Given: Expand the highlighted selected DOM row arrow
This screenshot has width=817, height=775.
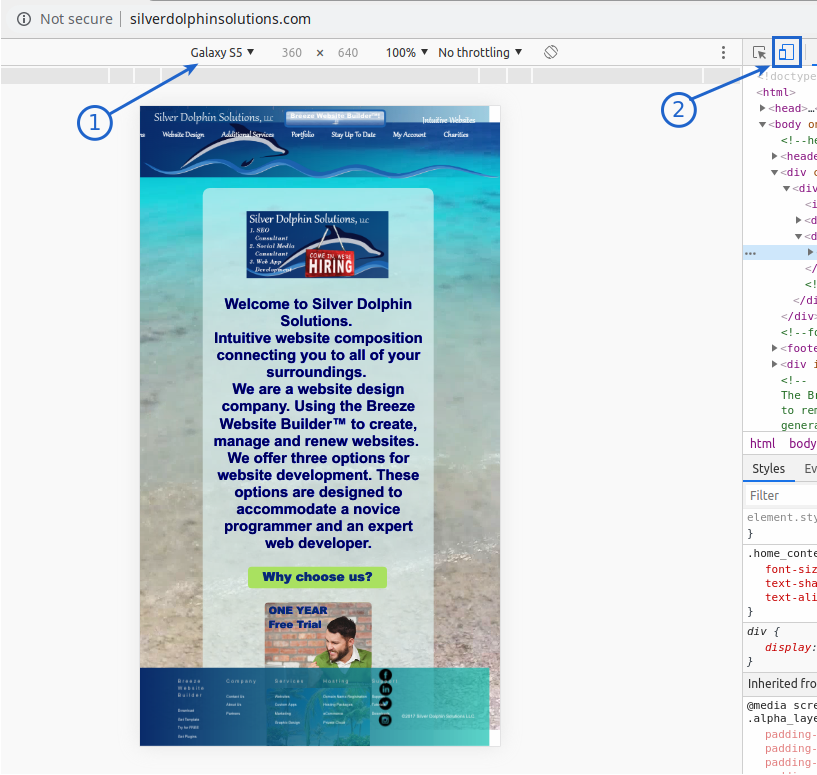Looking at the screenshot, I should coord(810,252).
